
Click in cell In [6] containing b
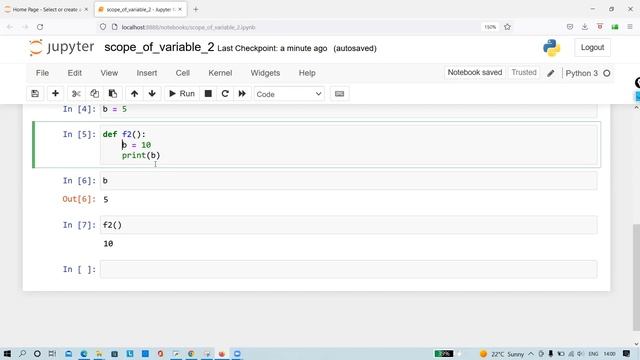[x=349, y=181]
